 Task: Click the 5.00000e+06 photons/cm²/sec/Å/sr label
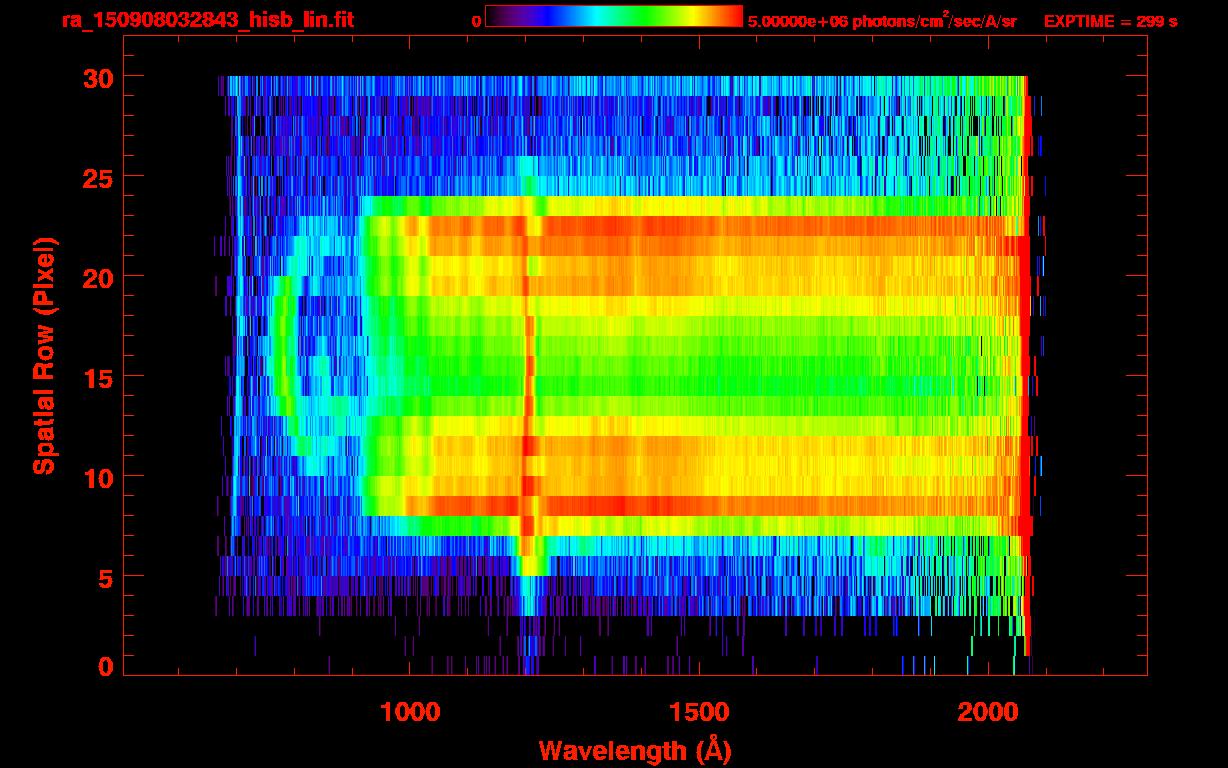click(882, 20)
